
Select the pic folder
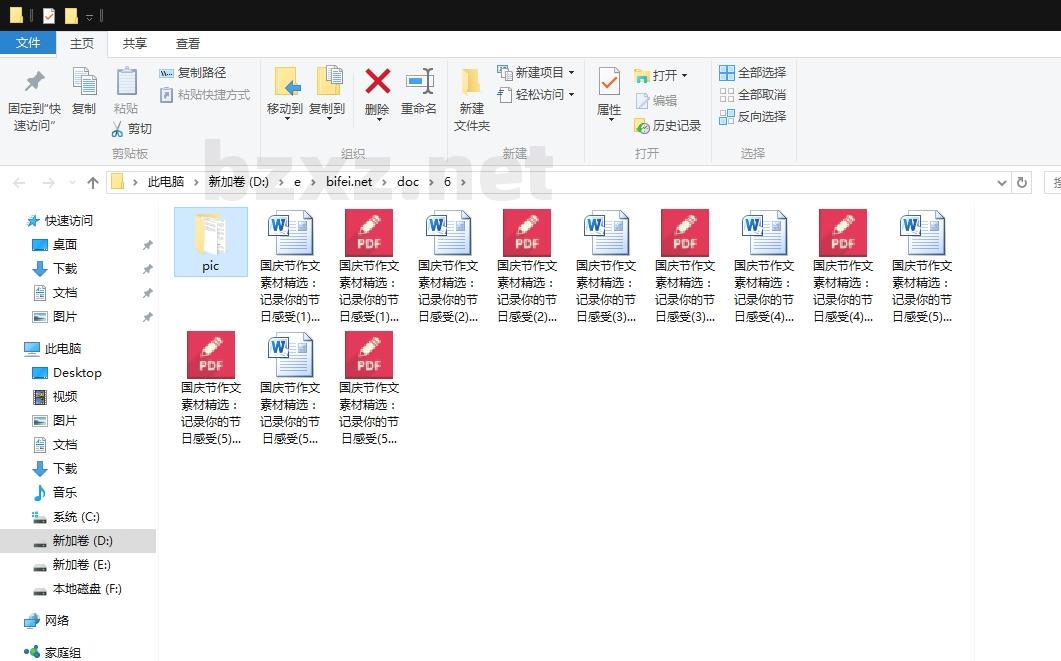[210, 241]
